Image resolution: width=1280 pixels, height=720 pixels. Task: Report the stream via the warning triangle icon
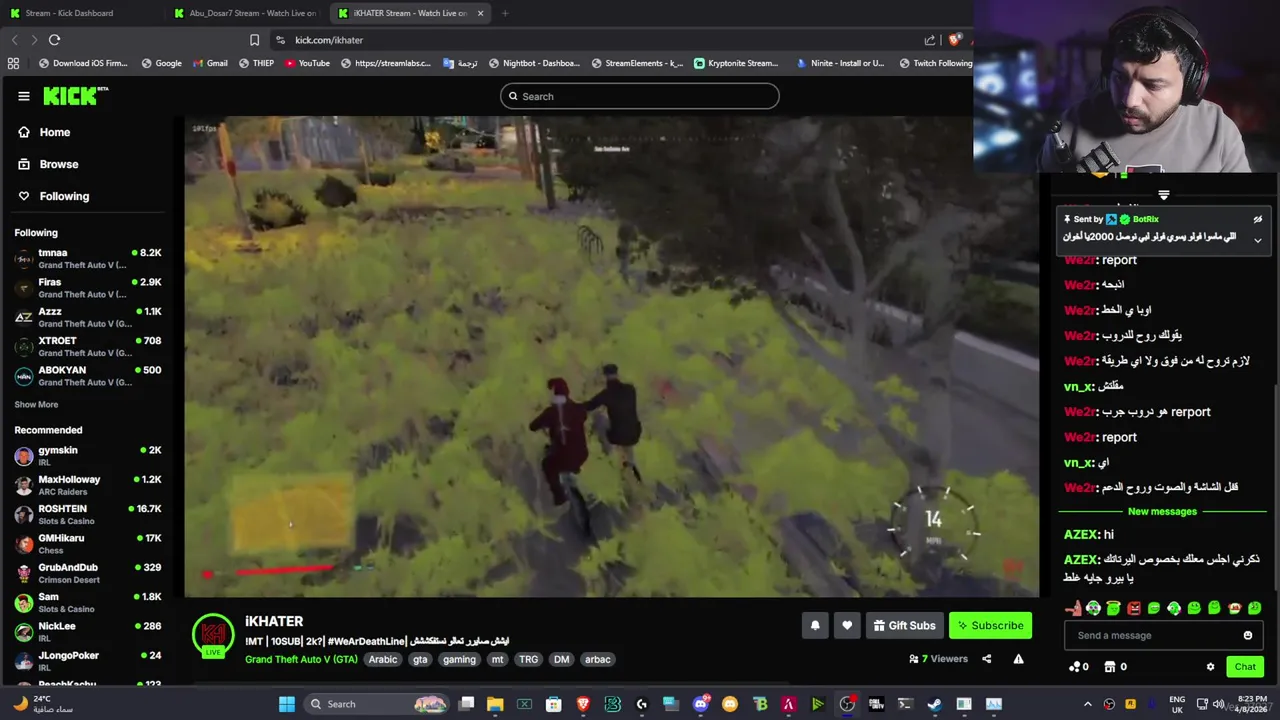coord(1018,659)
